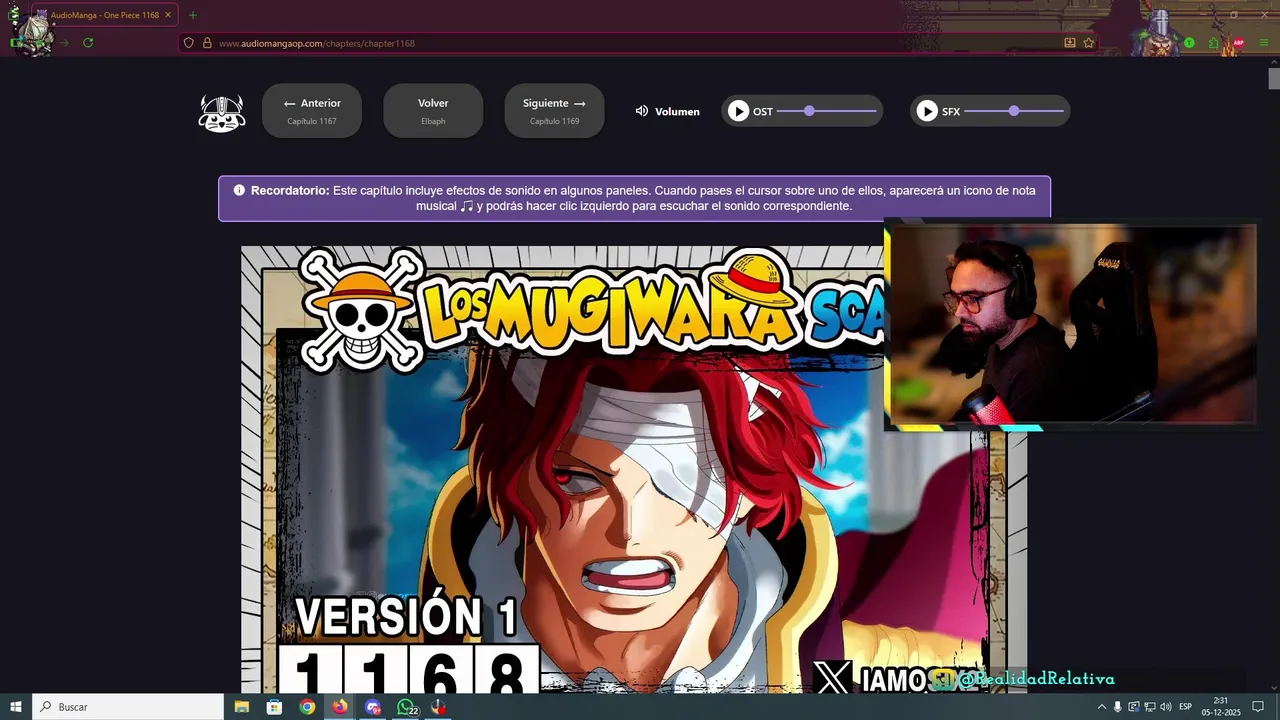Open Microsoft Store from the taskbar

274,707
